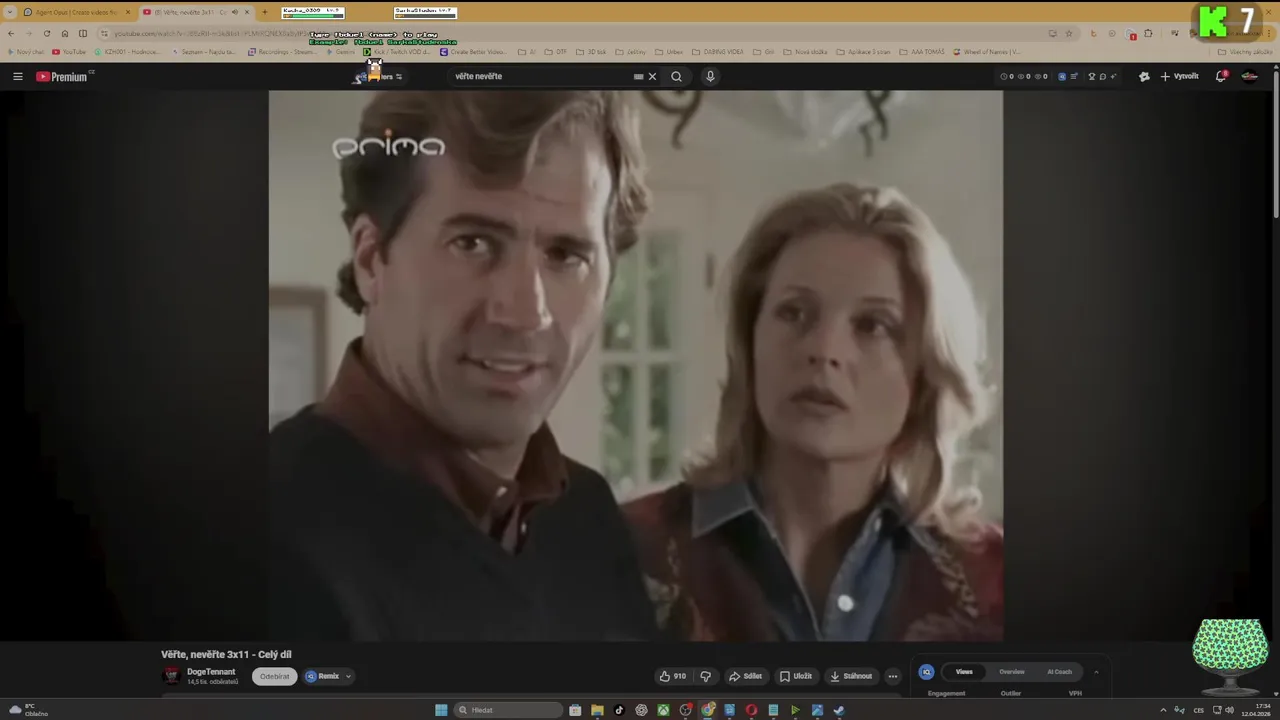The image size is (1280, 720).
Task: Open weather widget on taskbar
Action: (27, 710)
